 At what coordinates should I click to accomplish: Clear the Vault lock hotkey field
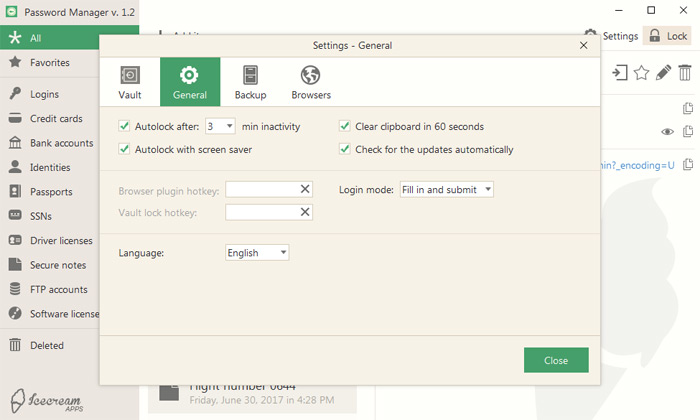[x=306, y=212]
